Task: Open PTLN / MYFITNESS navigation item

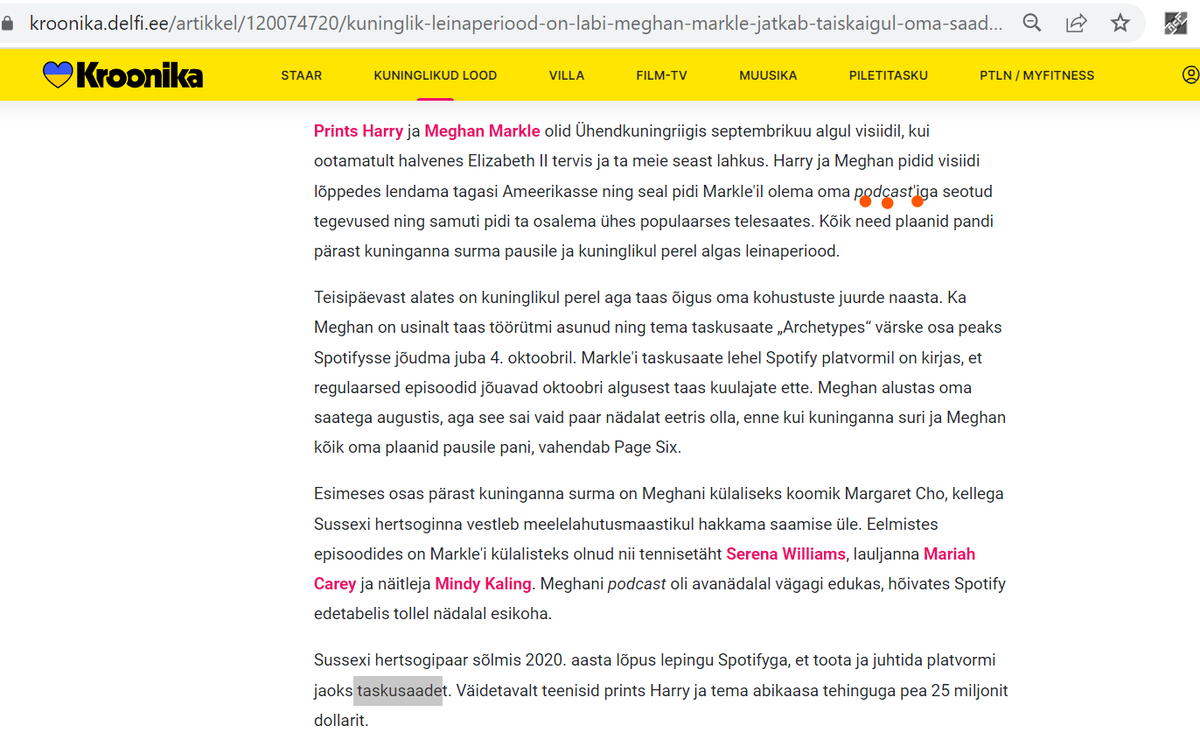Action: coord(1037,75)
